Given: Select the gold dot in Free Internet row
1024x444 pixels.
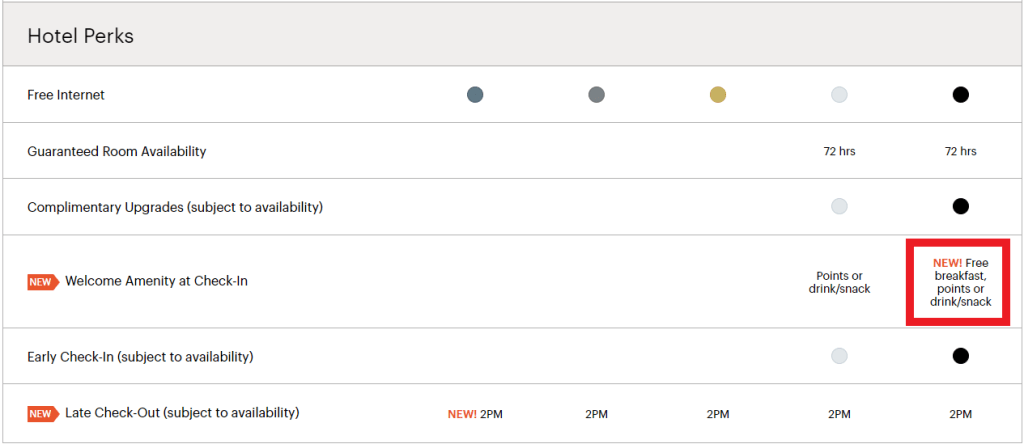Looking at the screenshot, I should [717, 95].
